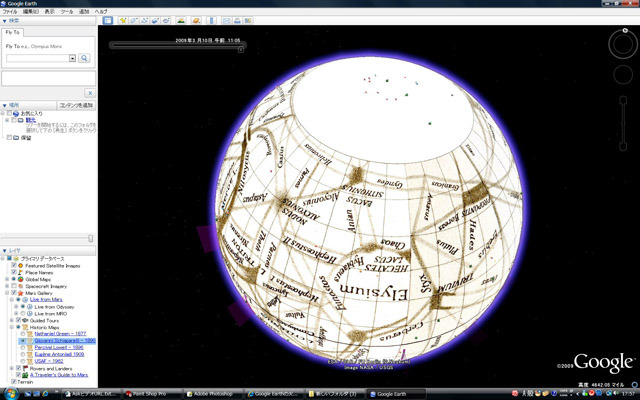
Task: Record a tour from the toolbar
Action: [166, 20]
